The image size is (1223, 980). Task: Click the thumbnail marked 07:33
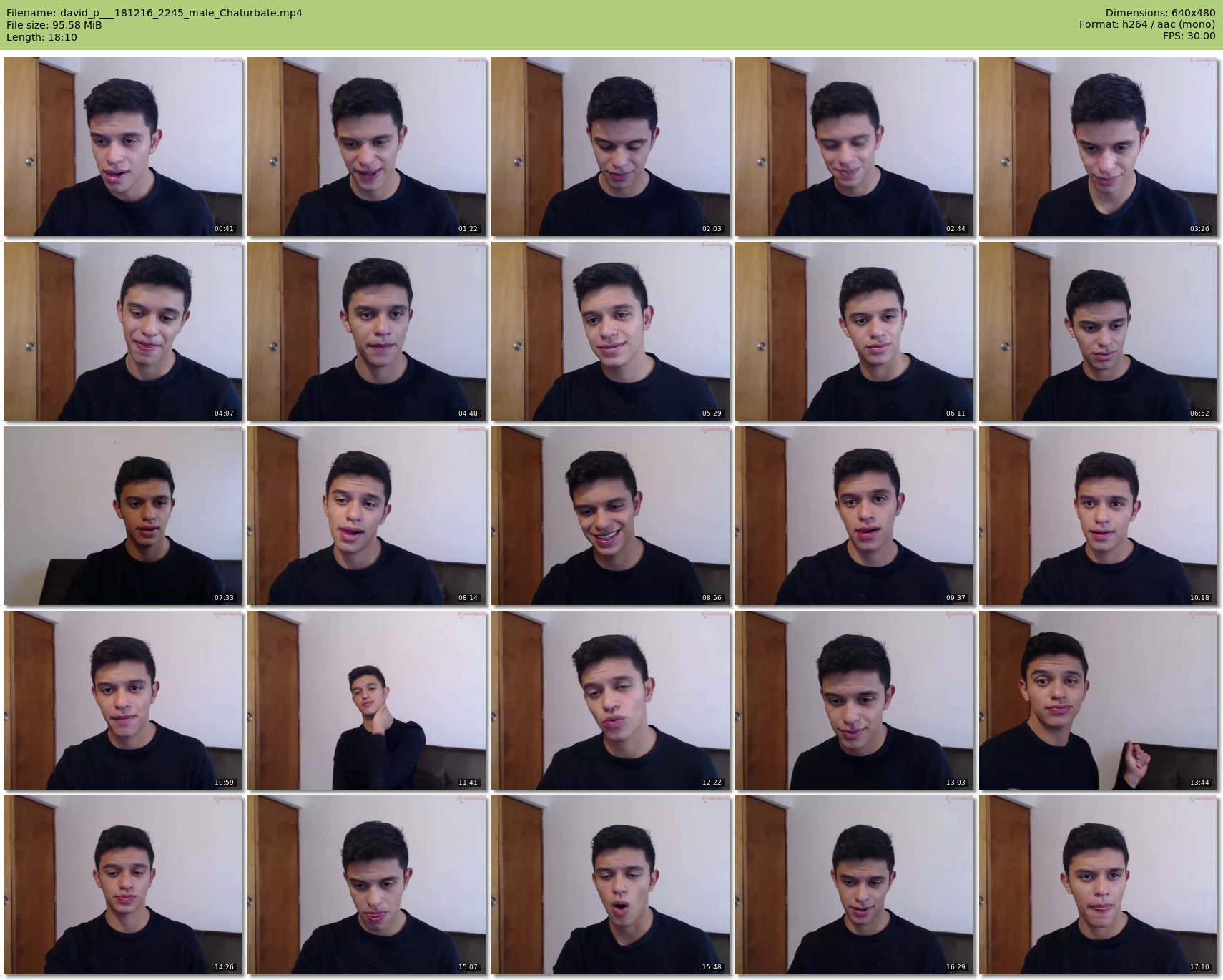[x=123, y=516]
